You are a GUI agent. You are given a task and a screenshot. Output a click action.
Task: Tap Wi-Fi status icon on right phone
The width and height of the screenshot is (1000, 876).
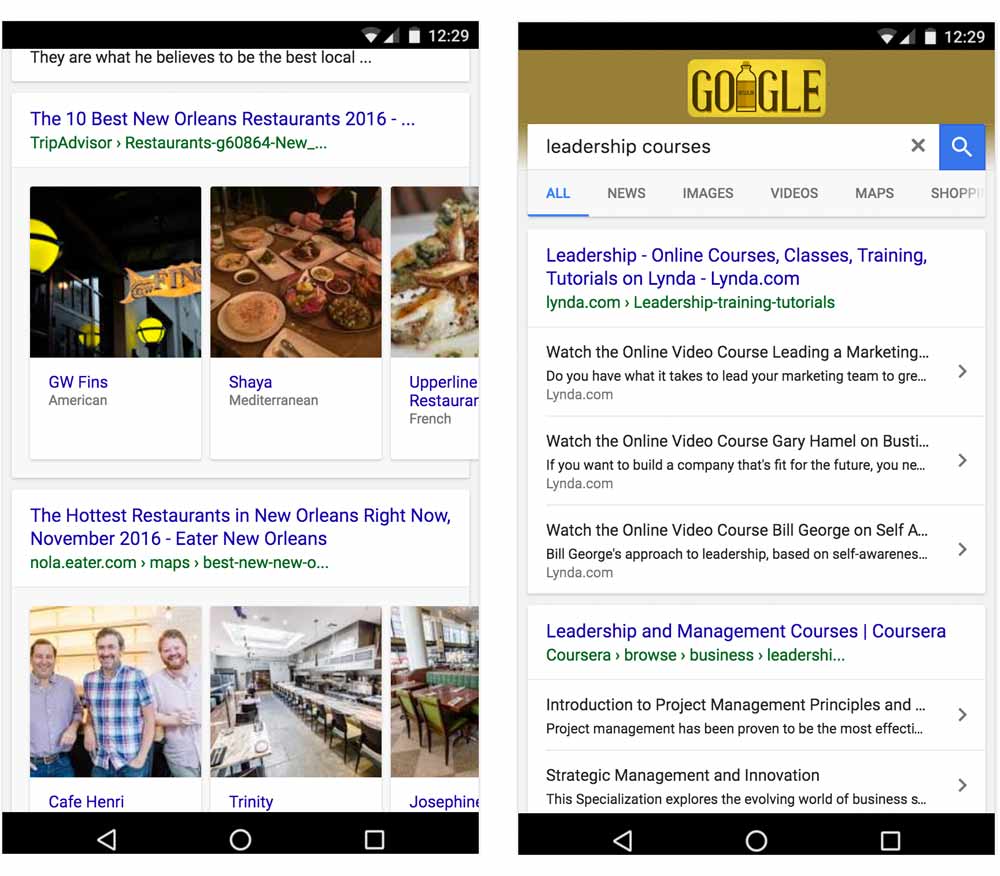coord(886,36)
